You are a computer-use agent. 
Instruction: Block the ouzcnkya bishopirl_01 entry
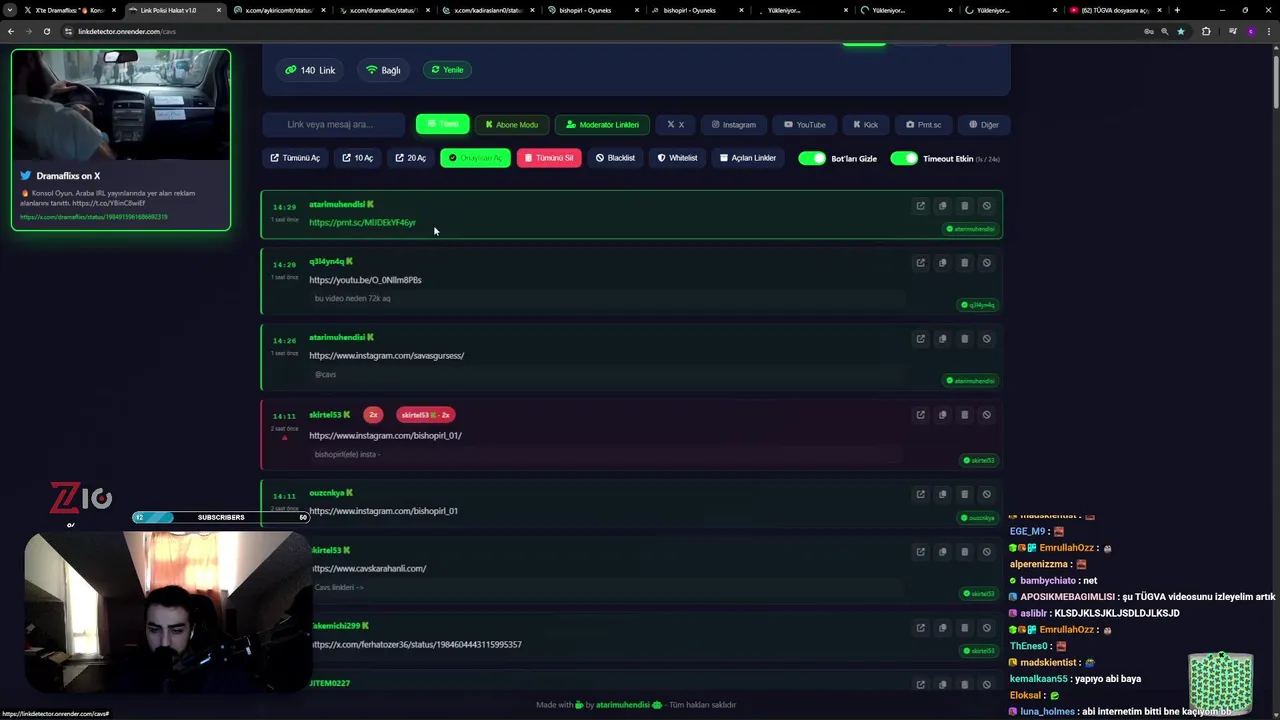click(x=986, y=494)
